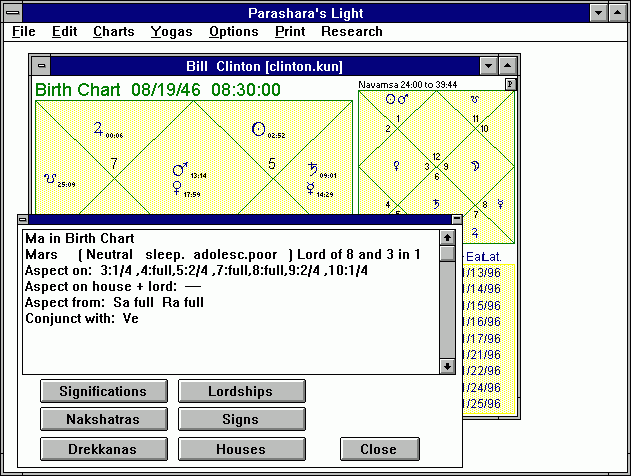
Task: Click the 'Ma in Birth Chart' line
Action: (80, 238)
